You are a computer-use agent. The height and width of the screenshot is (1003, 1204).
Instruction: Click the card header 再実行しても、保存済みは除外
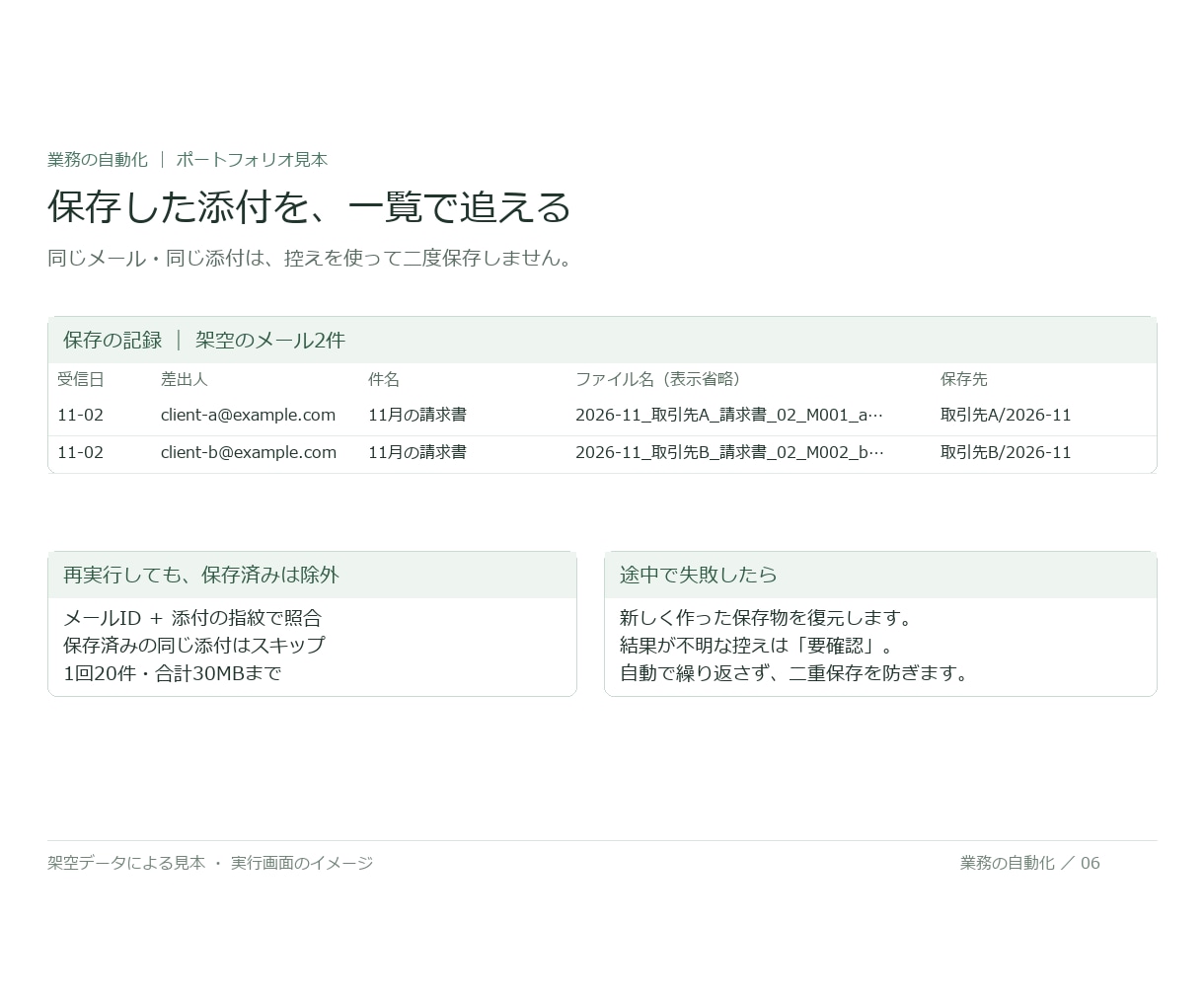click(x=201, y=576)
